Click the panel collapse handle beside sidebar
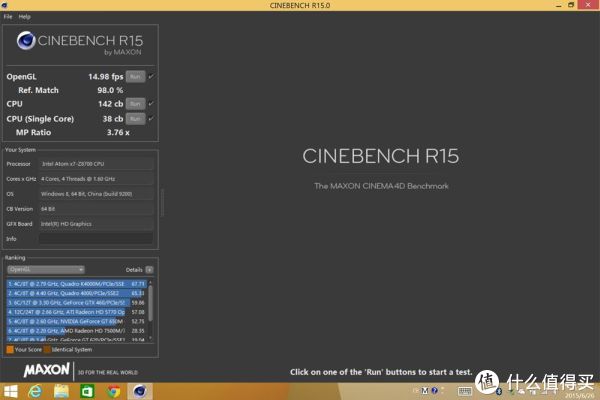 (162, 202)
